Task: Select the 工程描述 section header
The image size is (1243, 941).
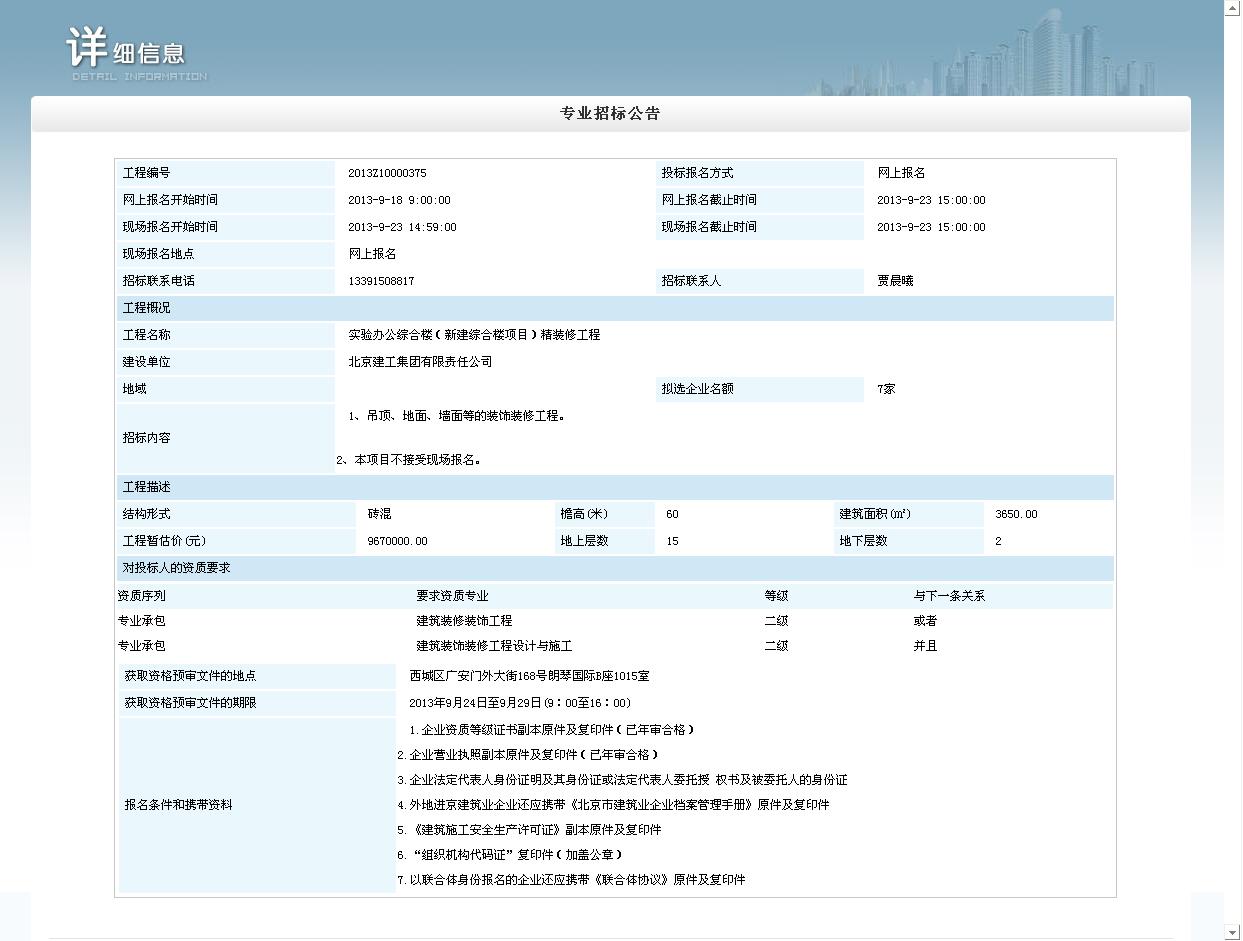Action: (147, 487)
